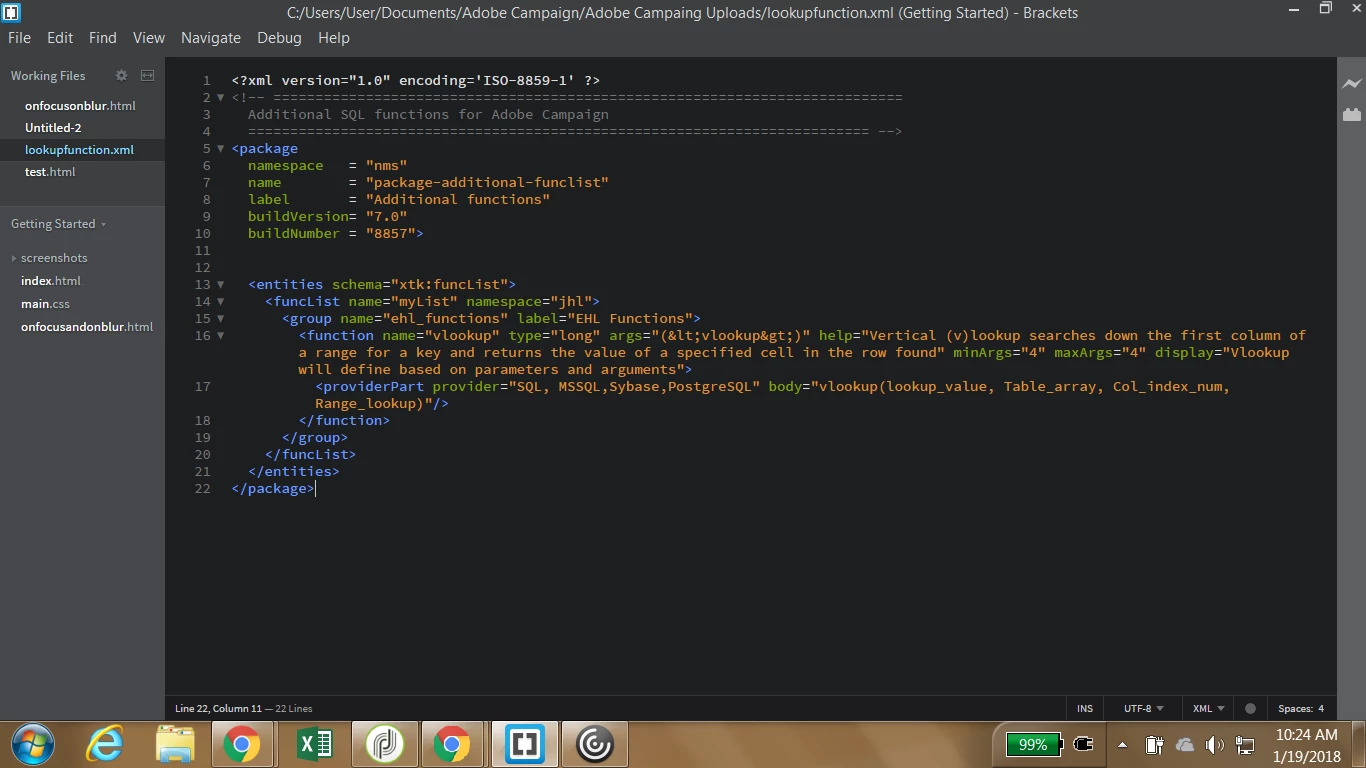This screenshot has height=768, width=1366.
Task: Open Working Files settings gear
Action: coord(122,76)
